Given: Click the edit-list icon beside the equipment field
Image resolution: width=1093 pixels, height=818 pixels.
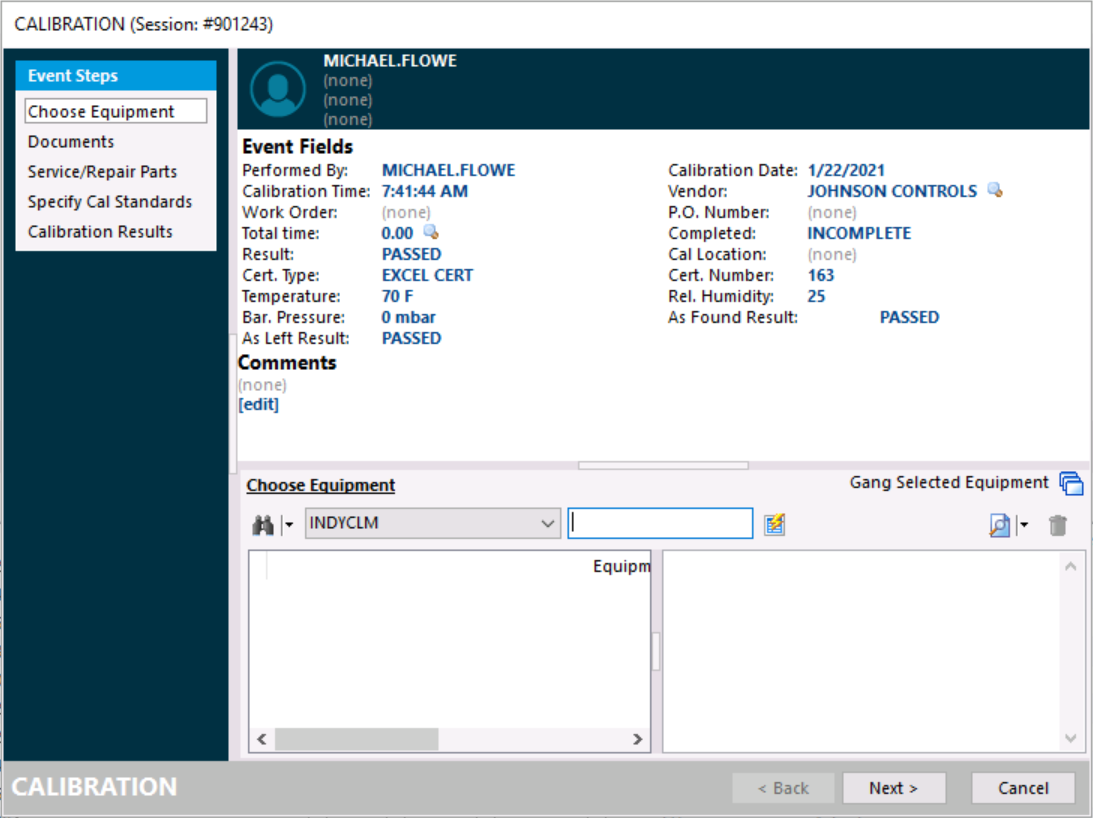Looking at the screenshot, I should tap(774, 525).
